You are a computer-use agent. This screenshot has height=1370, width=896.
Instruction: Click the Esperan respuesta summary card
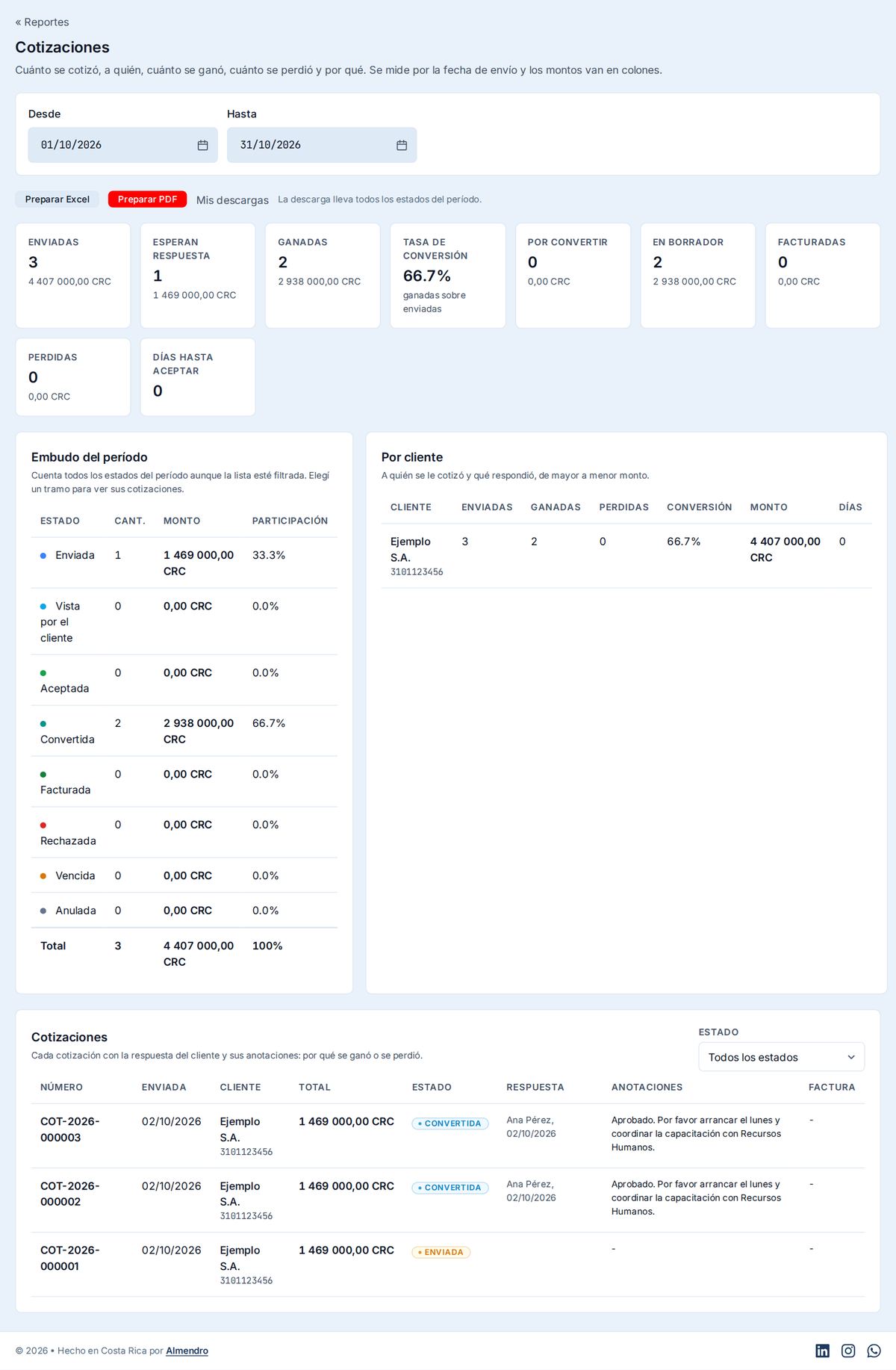coord(198,276)
